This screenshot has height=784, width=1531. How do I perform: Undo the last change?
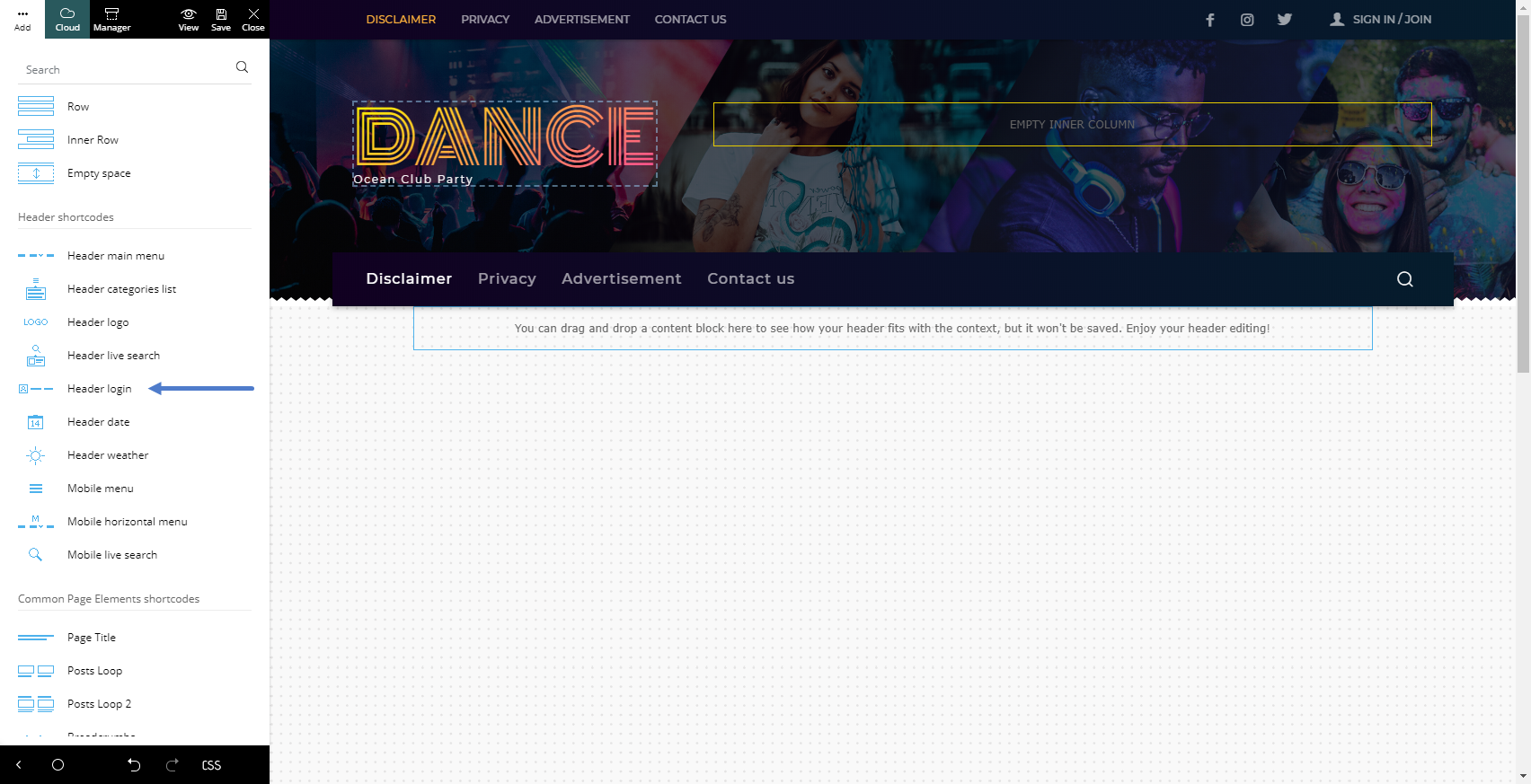coord(134,765)
